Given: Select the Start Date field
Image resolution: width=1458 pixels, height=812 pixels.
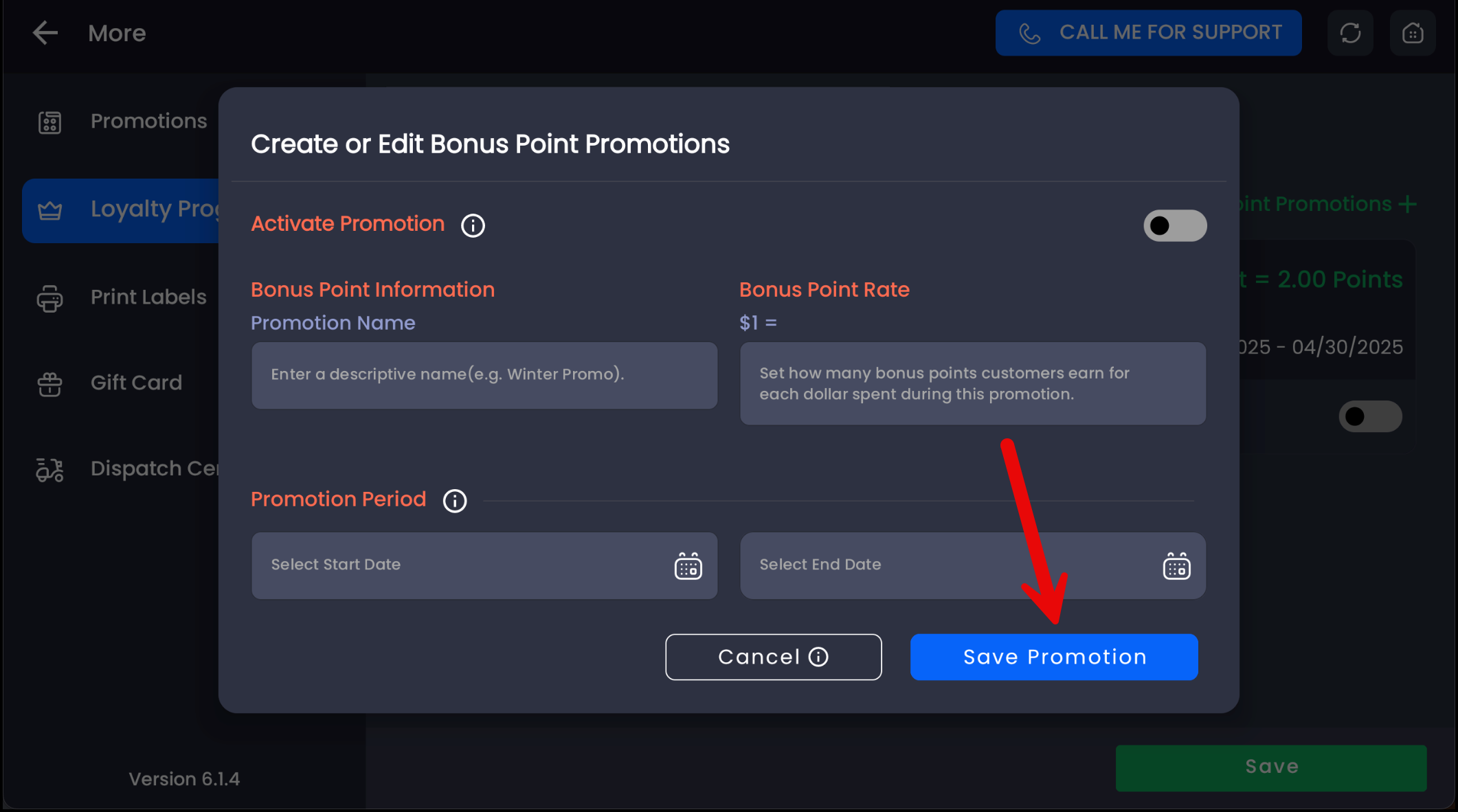Looking at the screenshot, I should click(x=460, y=565).
